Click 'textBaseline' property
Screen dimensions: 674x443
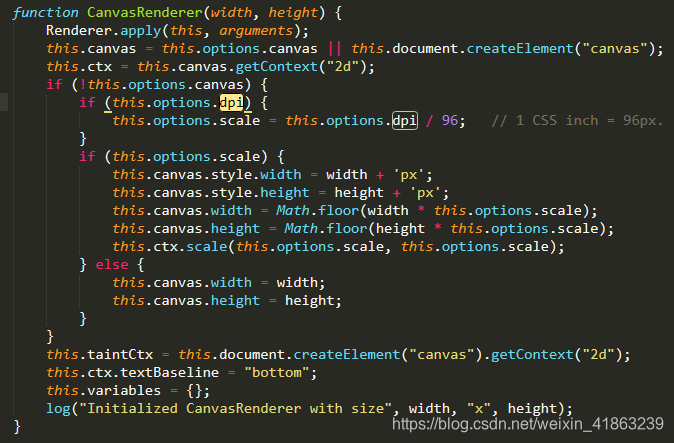coord(169,373)
